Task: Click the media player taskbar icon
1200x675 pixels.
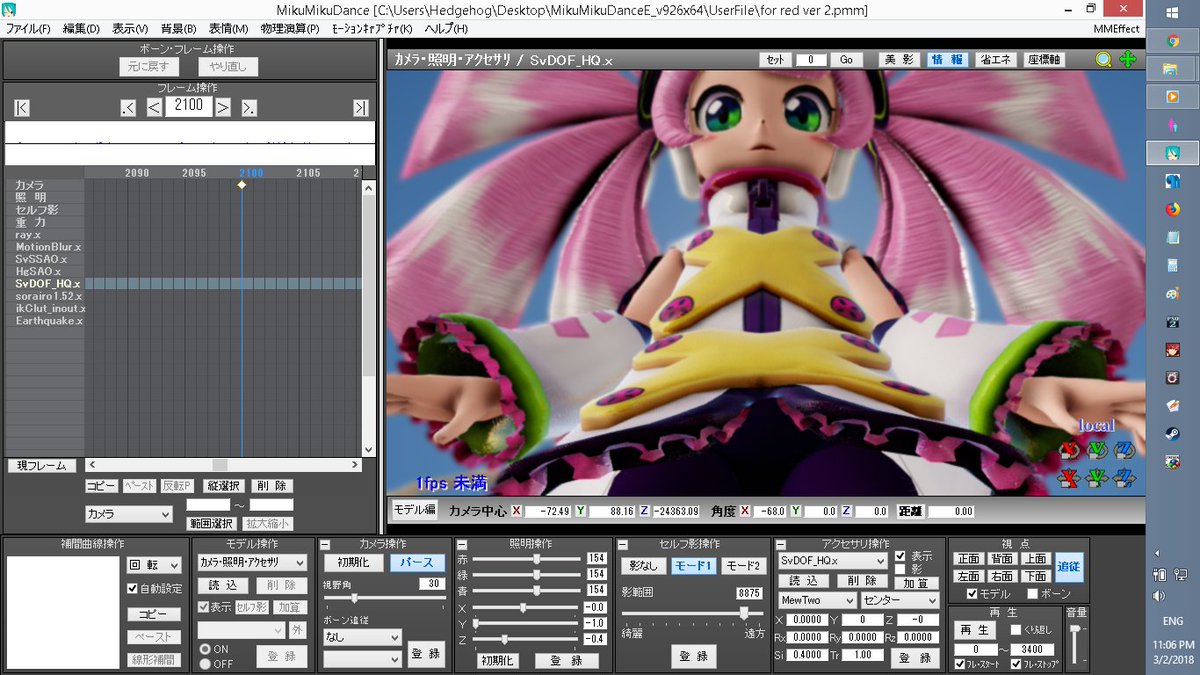Action: click(x=1172, y=97)
